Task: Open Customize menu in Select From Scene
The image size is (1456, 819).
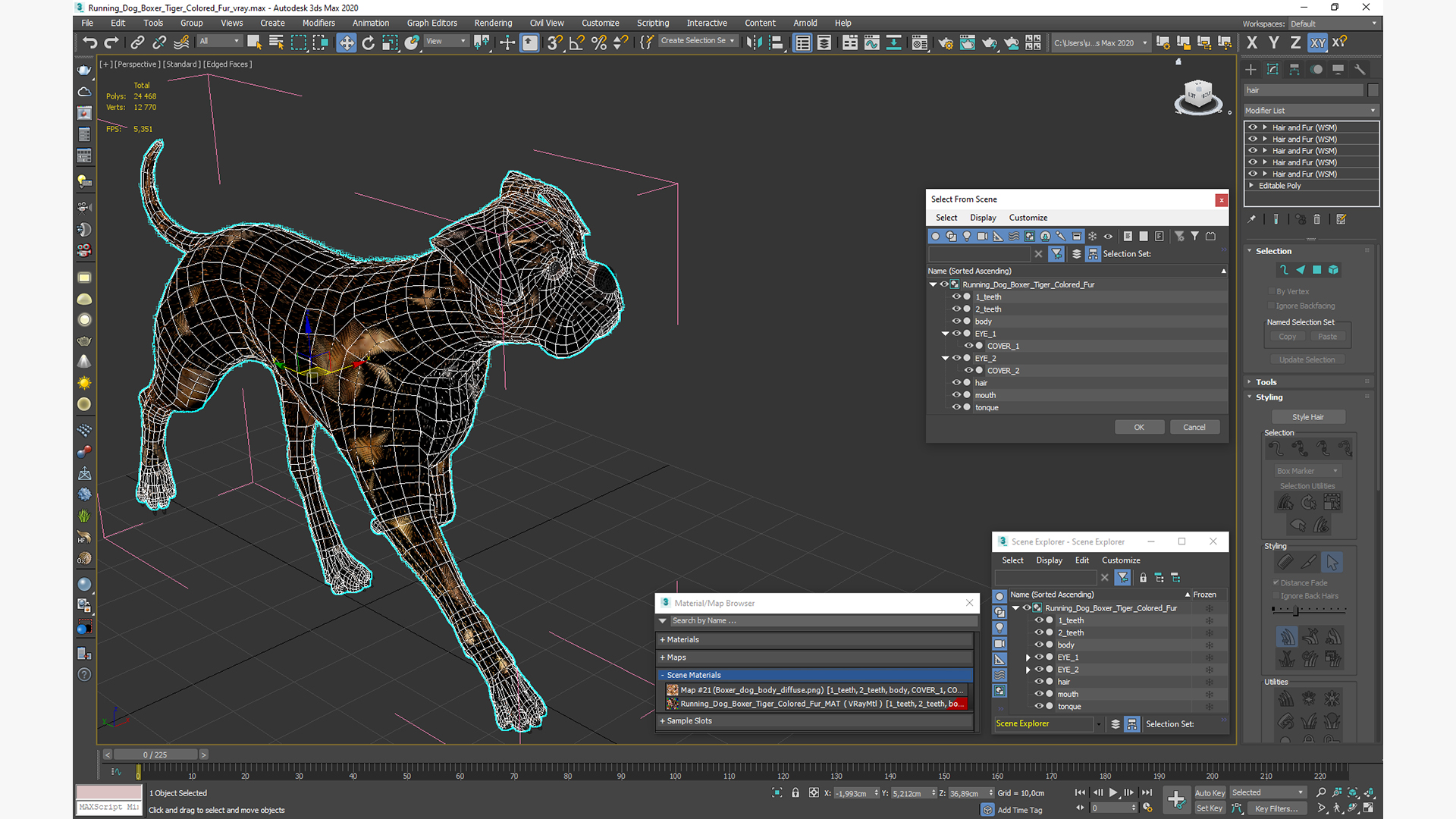Action: 1028,218
